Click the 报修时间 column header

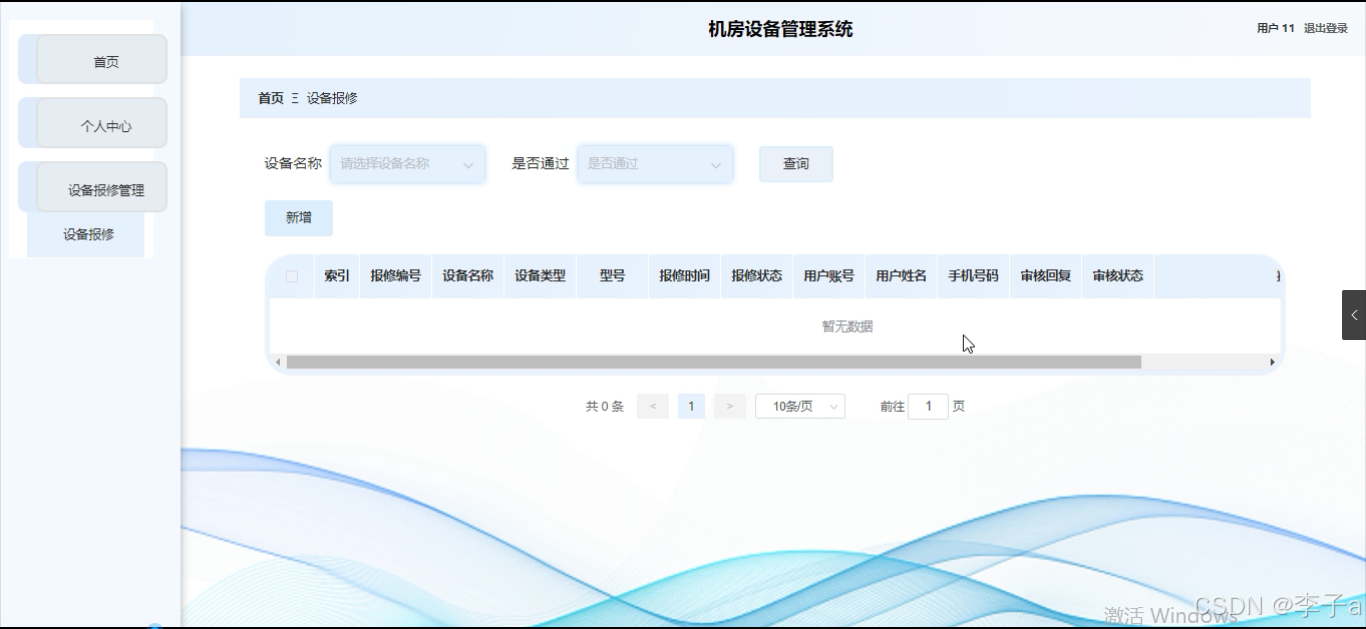coord(684,276)
